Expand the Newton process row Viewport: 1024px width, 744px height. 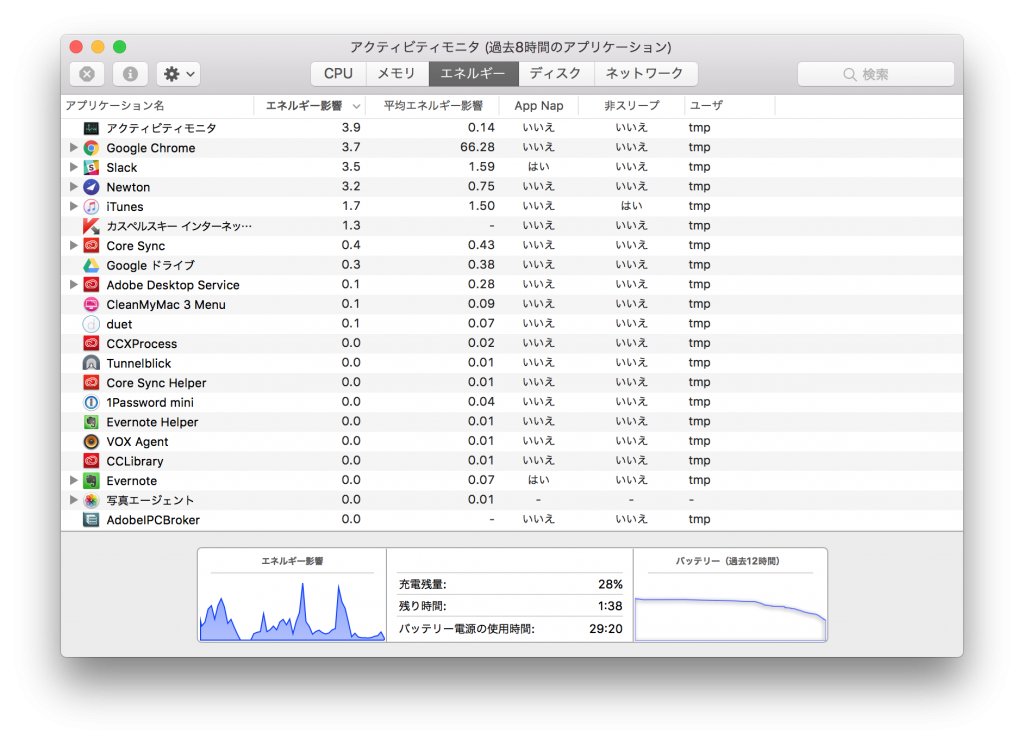(x=74, y=187)
